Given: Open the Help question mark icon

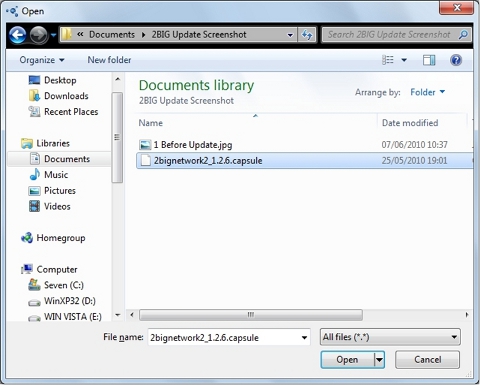Looking at the screenshot, I should pyautogui.click(x=456, y=60).
